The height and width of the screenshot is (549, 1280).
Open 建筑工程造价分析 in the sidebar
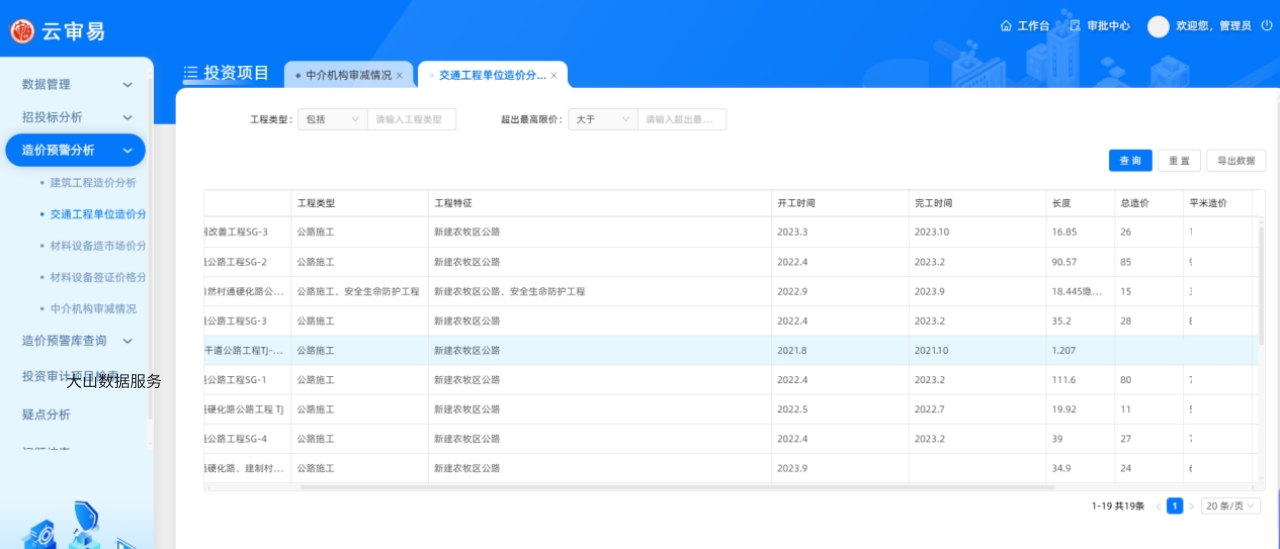93,183
